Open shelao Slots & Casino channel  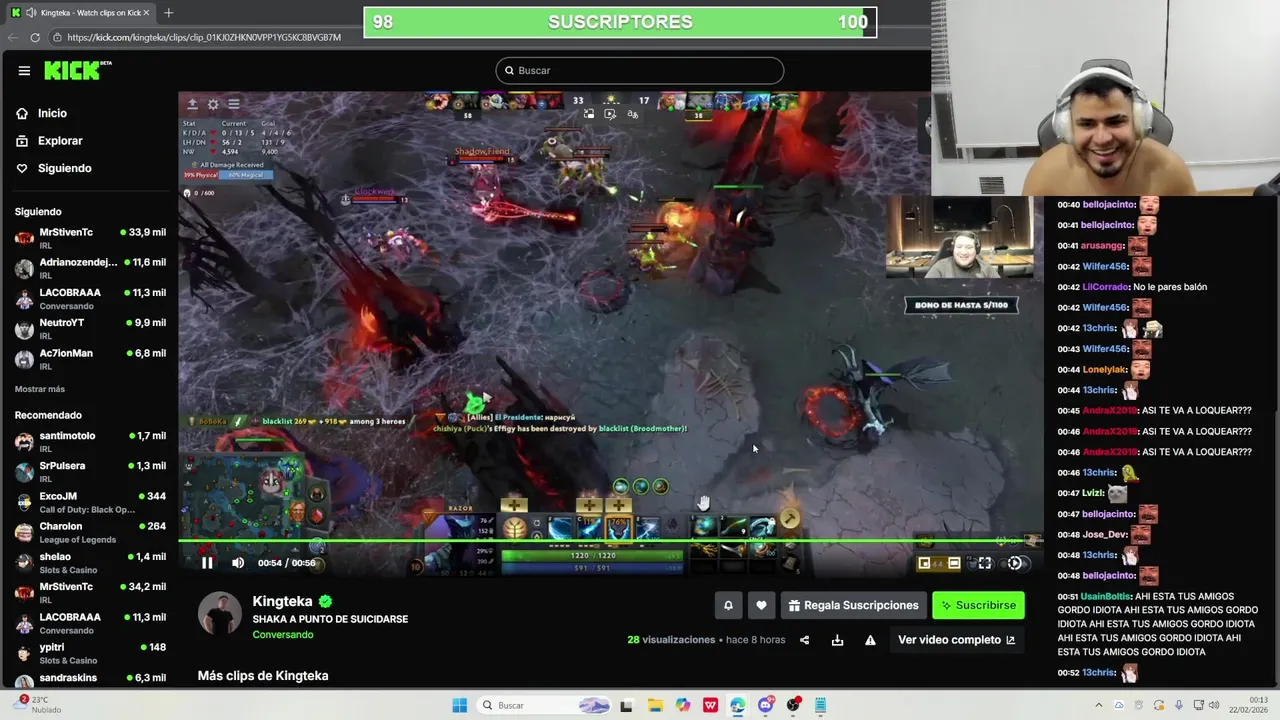tap(90, 562)
